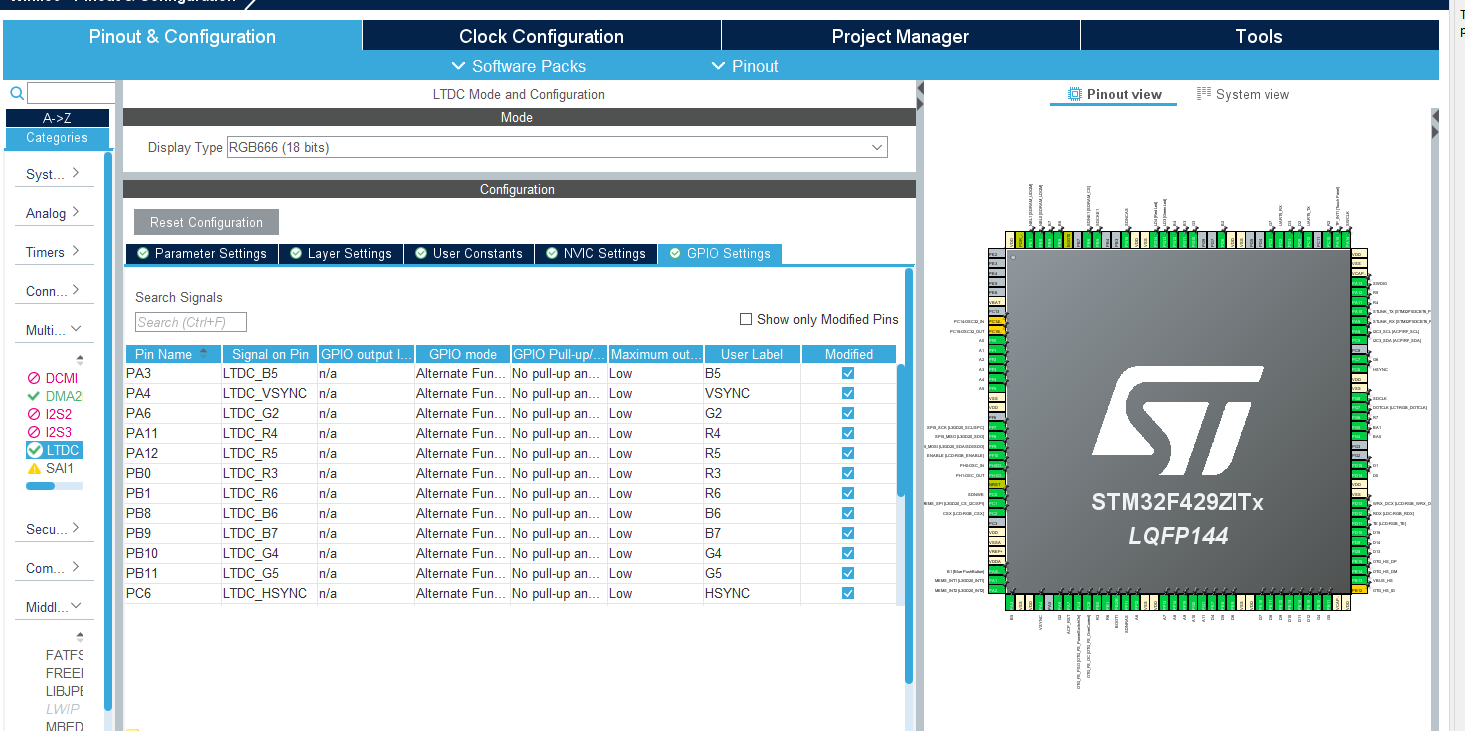Click the chip icon of Pinout view

(1075, 94)
